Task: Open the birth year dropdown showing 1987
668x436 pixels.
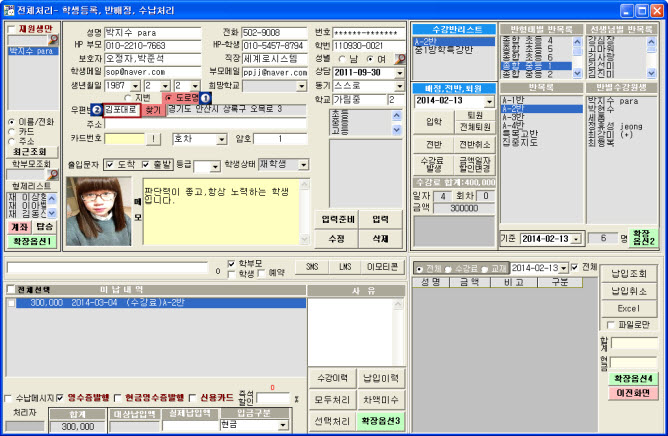Action: [135, 86]
